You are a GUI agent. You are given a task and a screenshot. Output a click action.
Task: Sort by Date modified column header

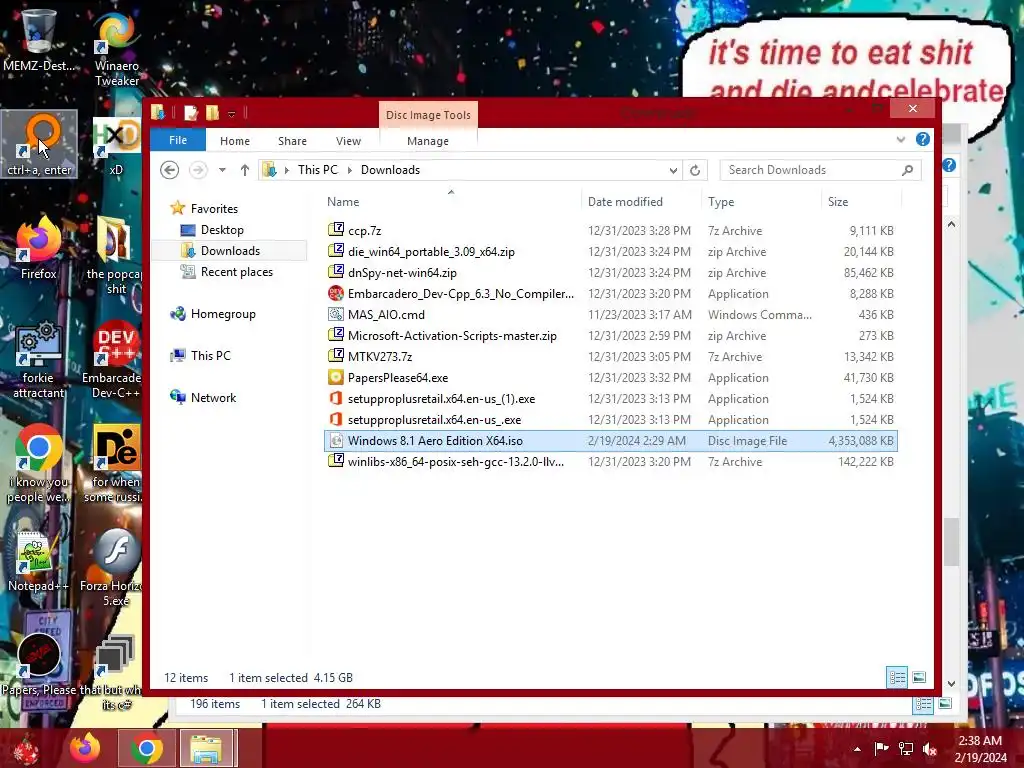[641, 202]
